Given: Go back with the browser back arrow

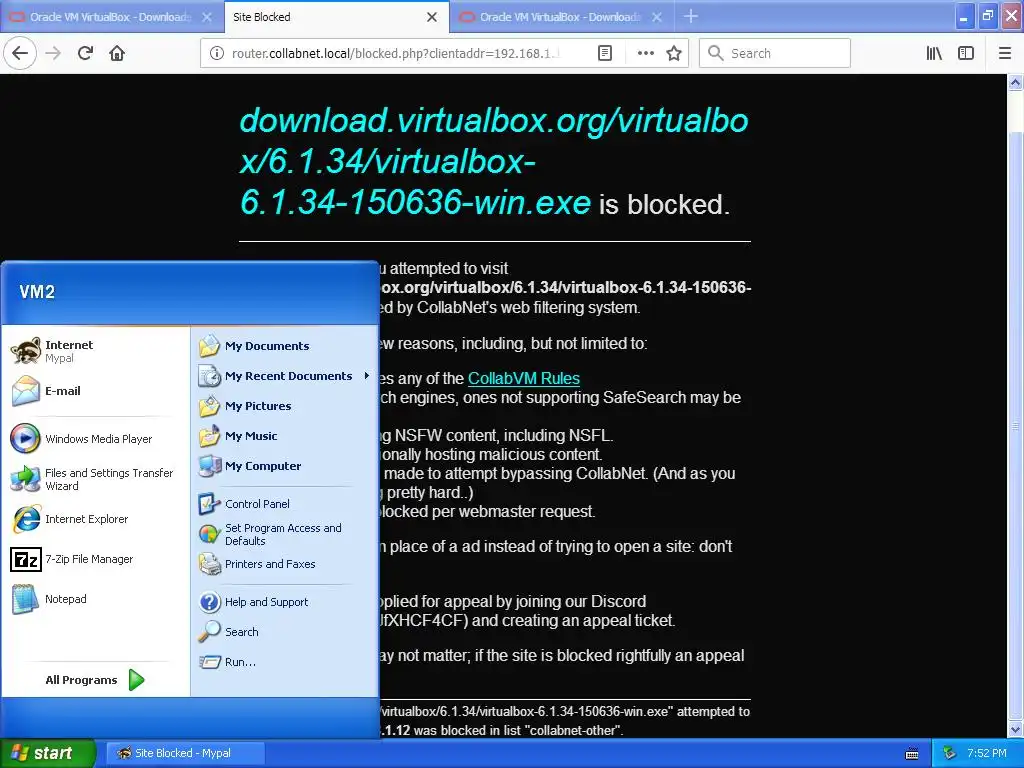Looking at the screenshot, I should tap(20, 53).
